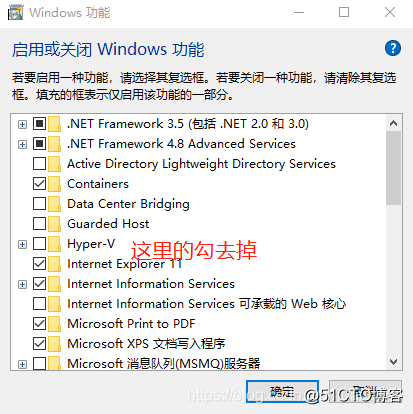Image resolution: width=413 pixels, height=414 pixels.
Task: Select the Containers folder icon
Action: tap(54, 184)
